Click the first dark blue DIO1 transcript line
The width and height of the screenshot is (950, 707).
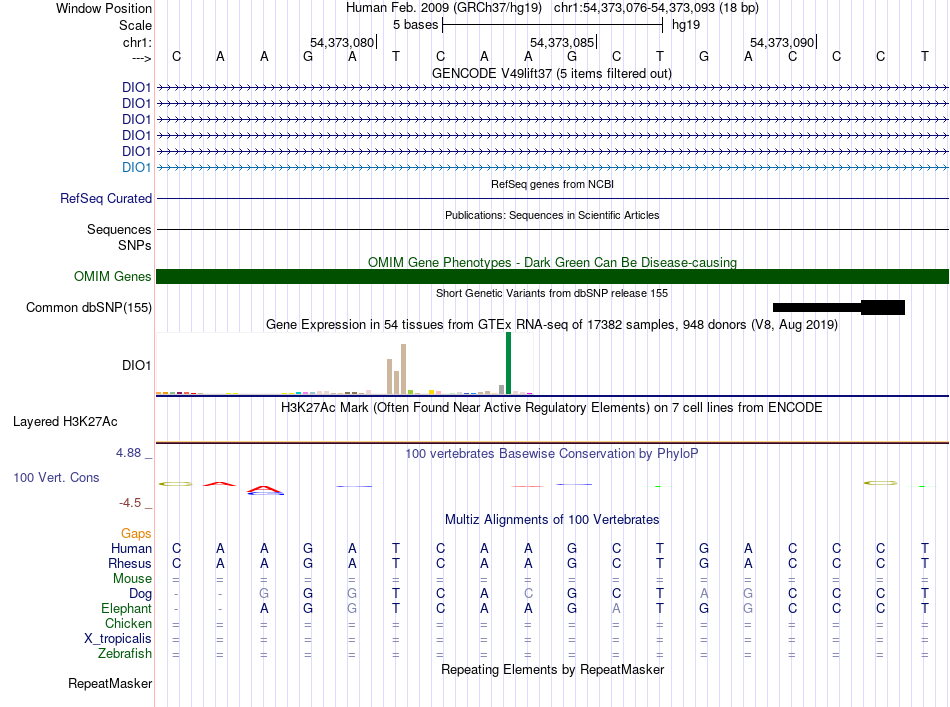pyautogui.click(x=552, y=88)
